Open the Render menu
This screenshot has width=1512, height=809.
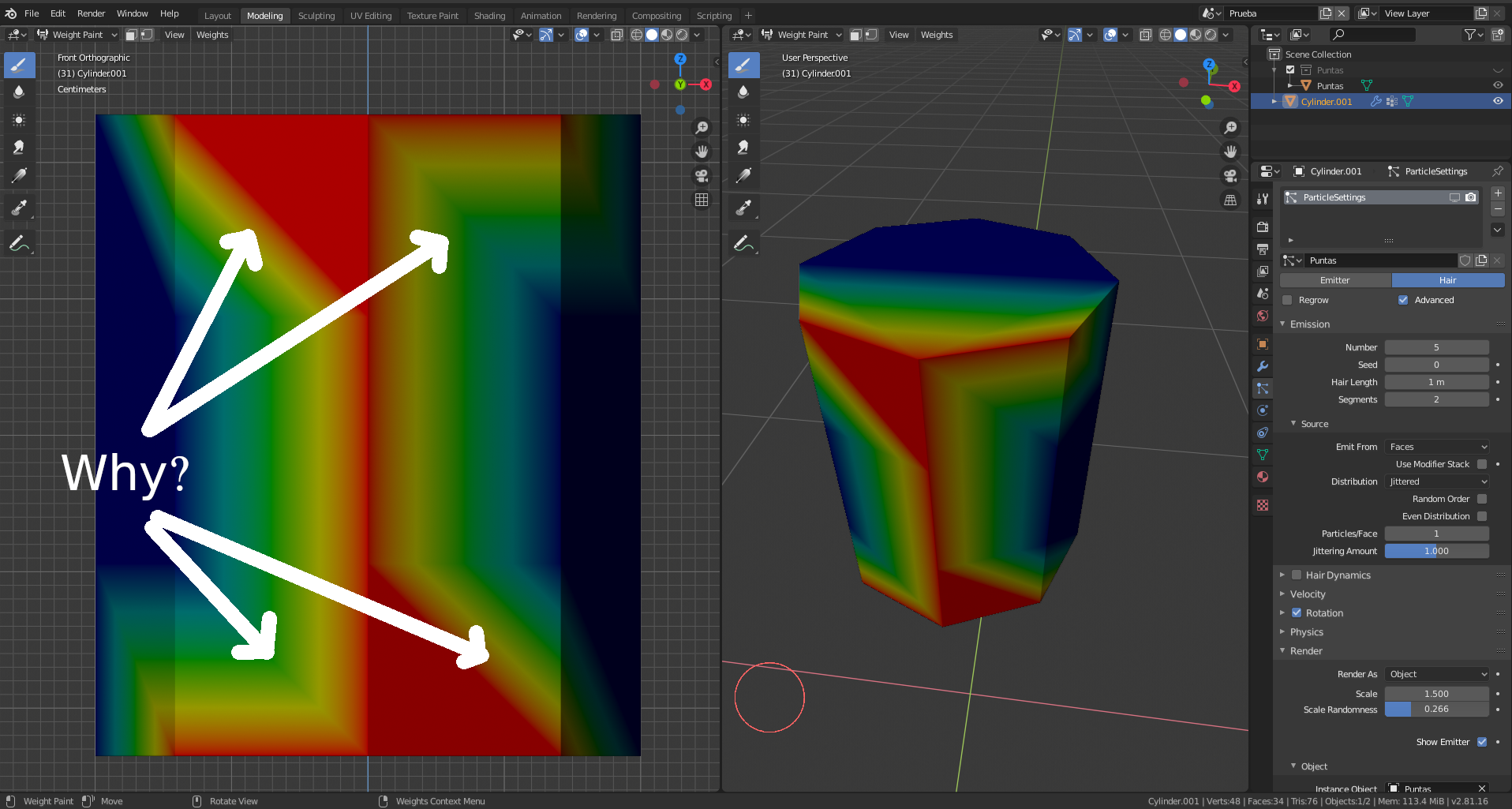click(91, 13)
